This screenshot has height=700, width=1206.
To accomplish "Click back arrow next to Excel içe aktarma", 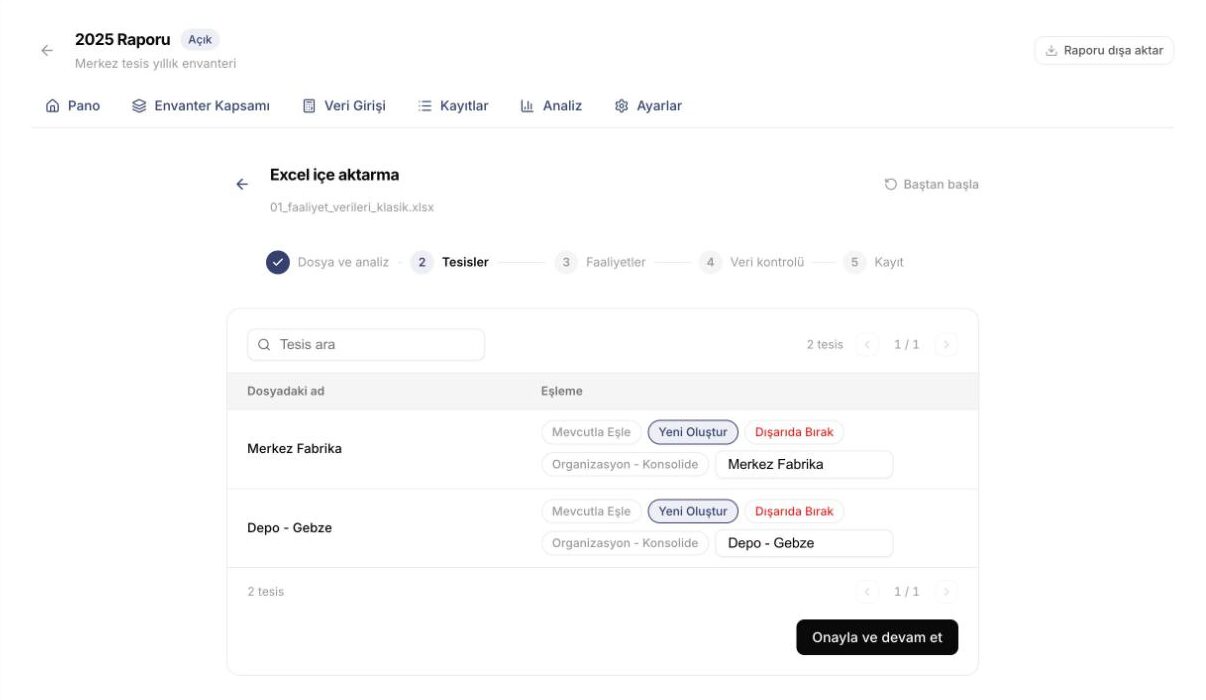I will pyautogui.click(x=242, y=184).
